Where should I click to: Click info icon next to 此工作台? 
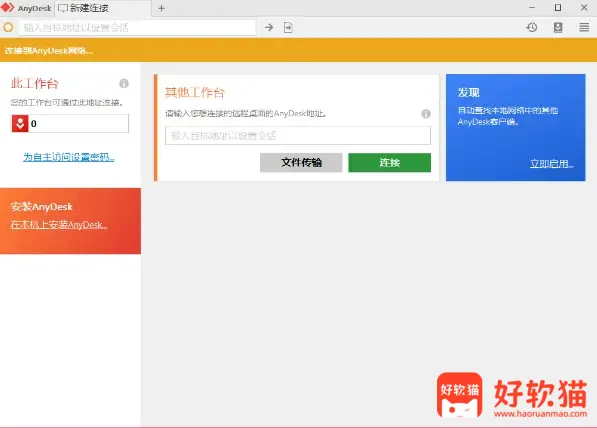[x=124, y=83]
